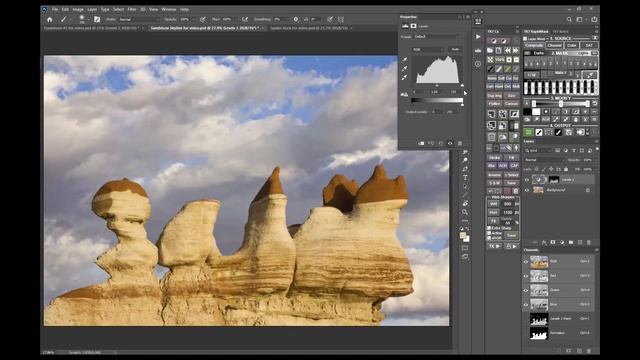Click the Home icon in options bar
Image resolution: width=640 pixels, height=360 pixels.
click(x=49, y=19)
